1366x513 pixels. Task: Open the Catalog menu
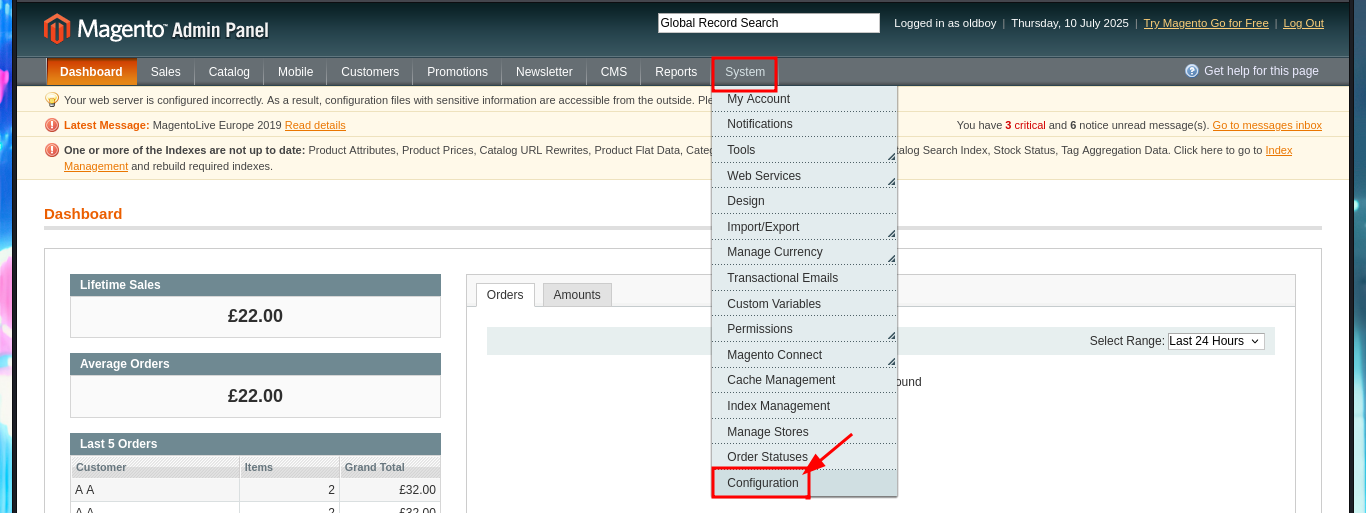(x=229, y=72)
